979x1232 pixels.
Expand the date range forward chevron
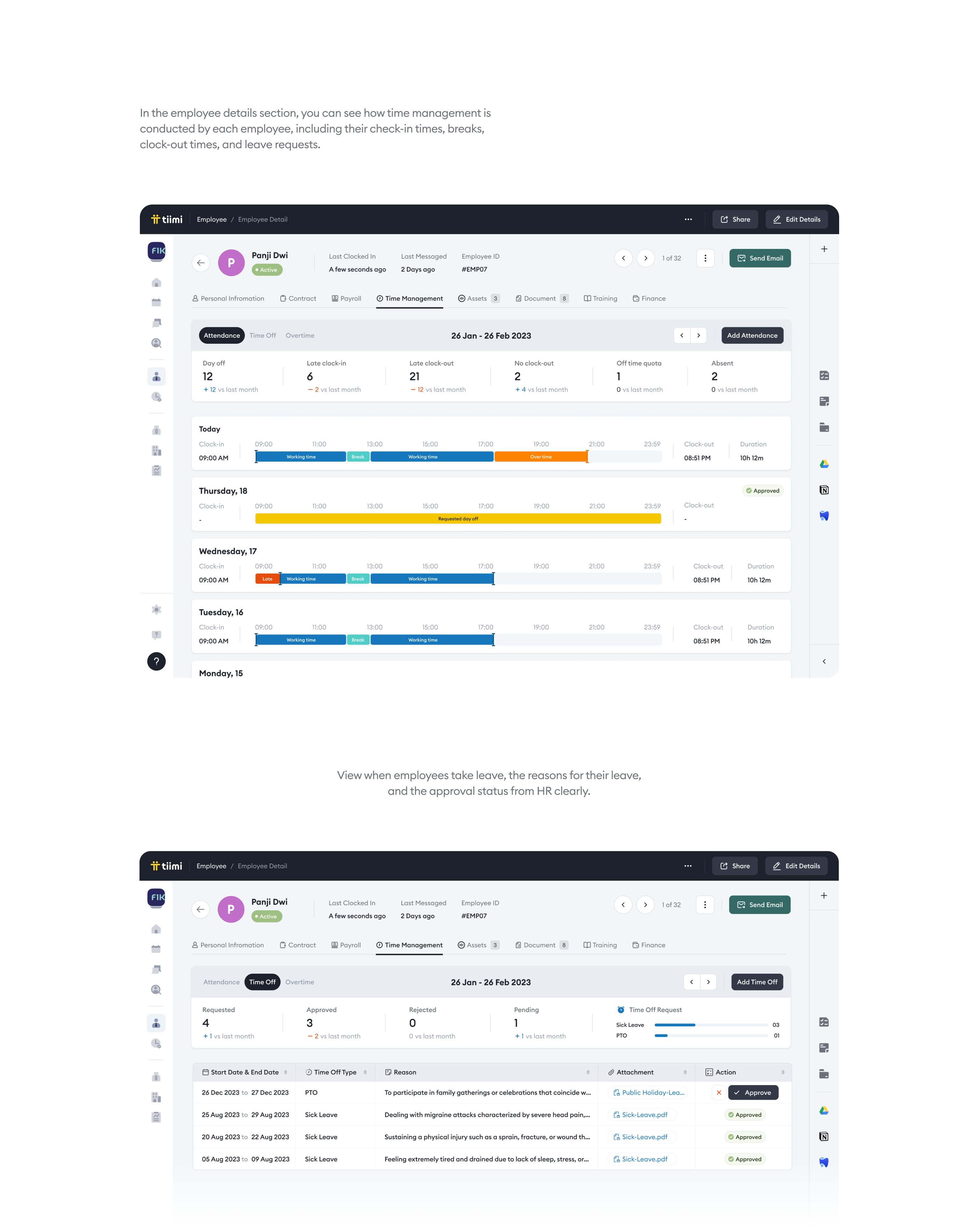click(x=696, y=335)
